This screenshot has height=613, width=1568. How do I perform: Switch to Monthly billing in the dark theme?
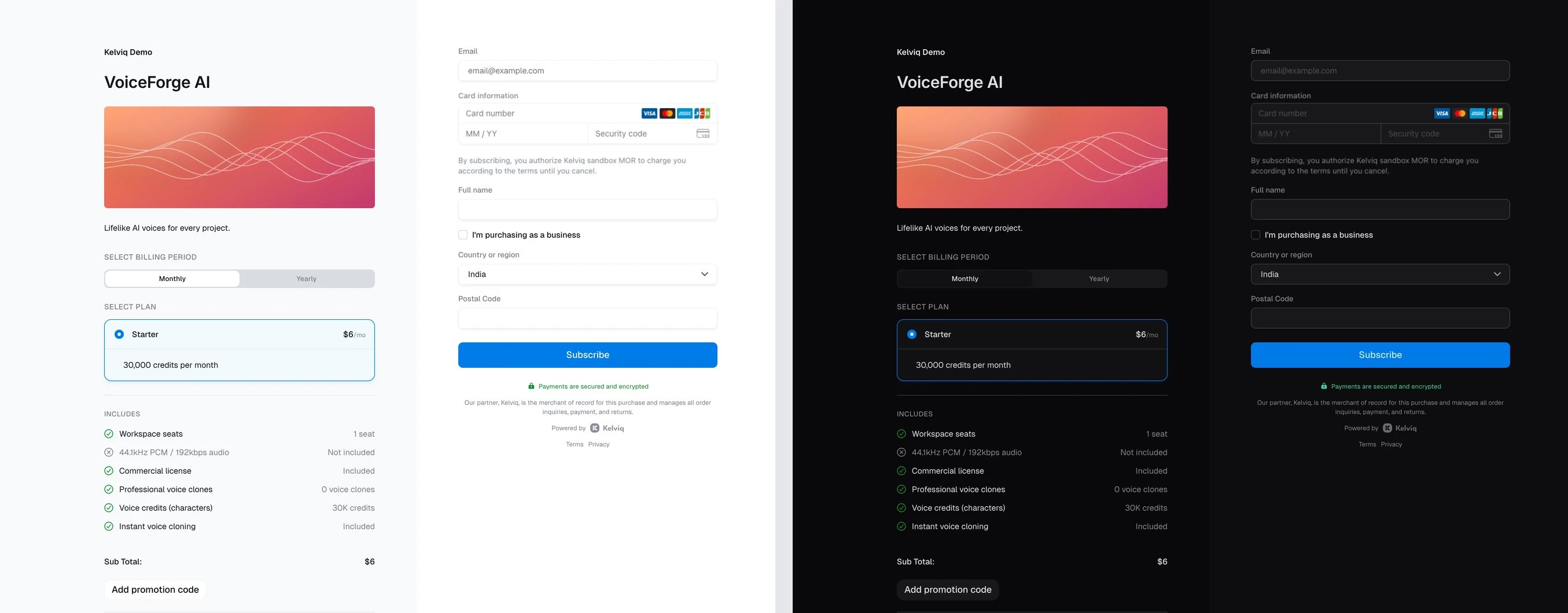click(965, 279)
